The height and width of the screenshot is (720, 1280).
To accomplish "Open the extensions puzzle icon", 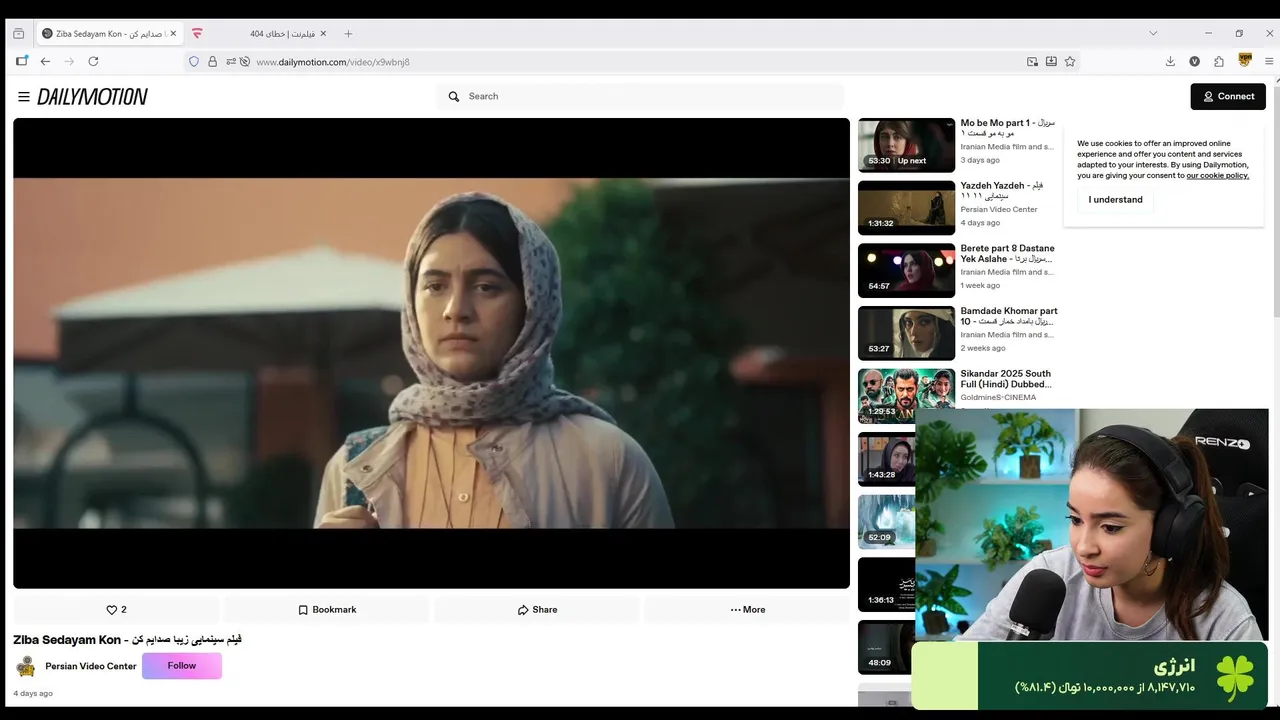I will (1219, 62).
